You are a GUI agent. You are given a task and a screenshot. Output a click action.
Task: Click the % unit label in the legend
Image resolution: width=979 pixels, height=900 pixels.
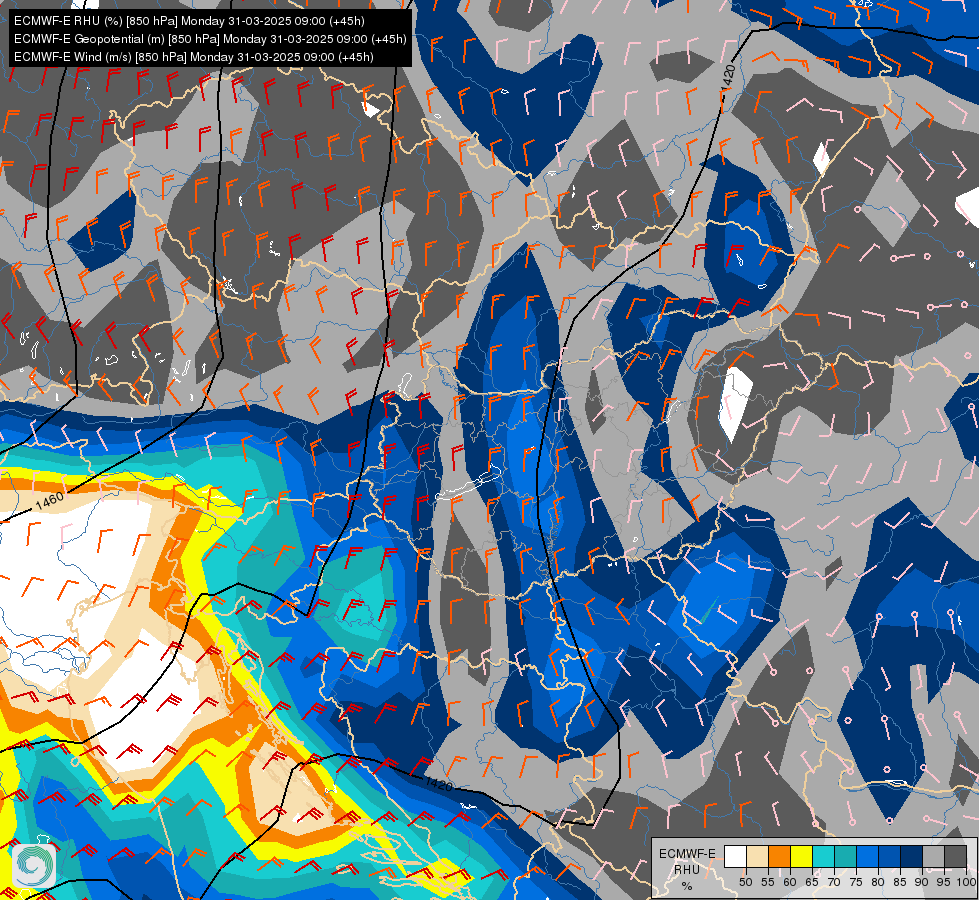(x=687, y=886)
